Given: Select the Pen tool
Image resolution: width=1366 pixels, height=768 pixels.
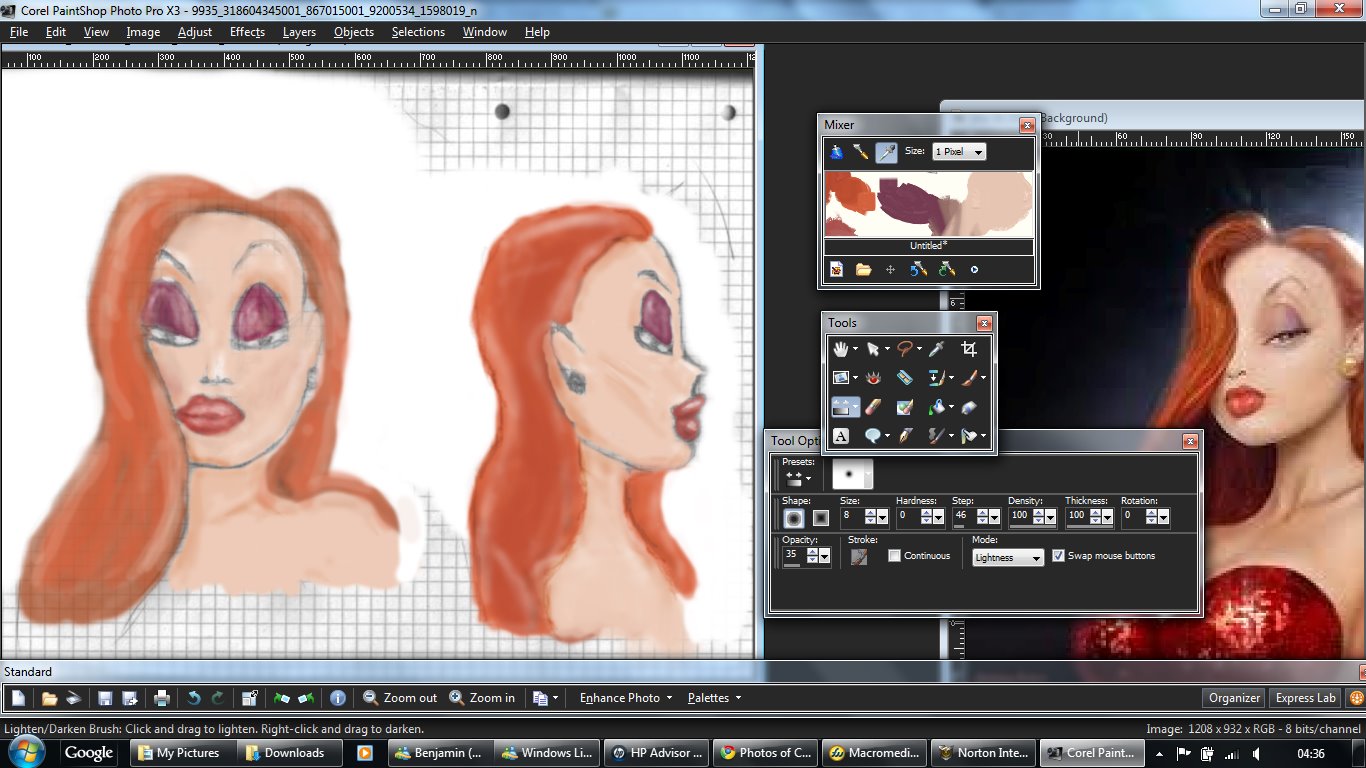Looking at the screenshot, I should pyautogui.click(x=905, y=436).
